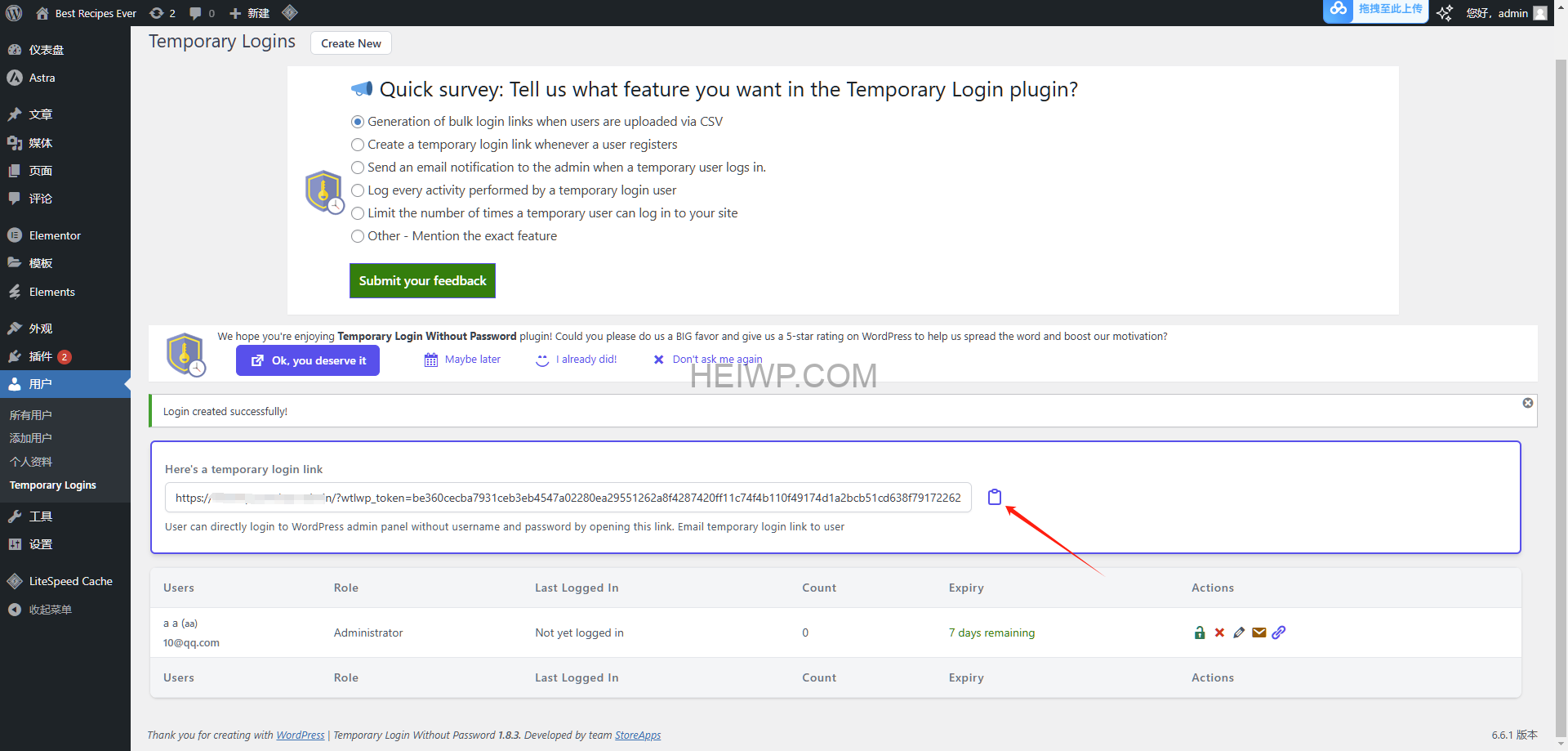The image size is (1568, 751).
Task: Click the temporary login link field
Action: pos(568,498)
